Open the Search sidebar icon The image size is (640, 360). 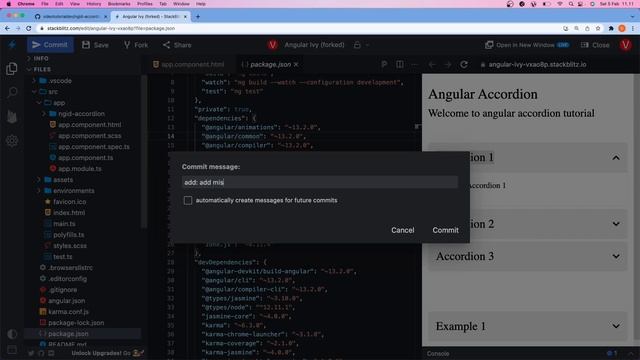(12, 92)
